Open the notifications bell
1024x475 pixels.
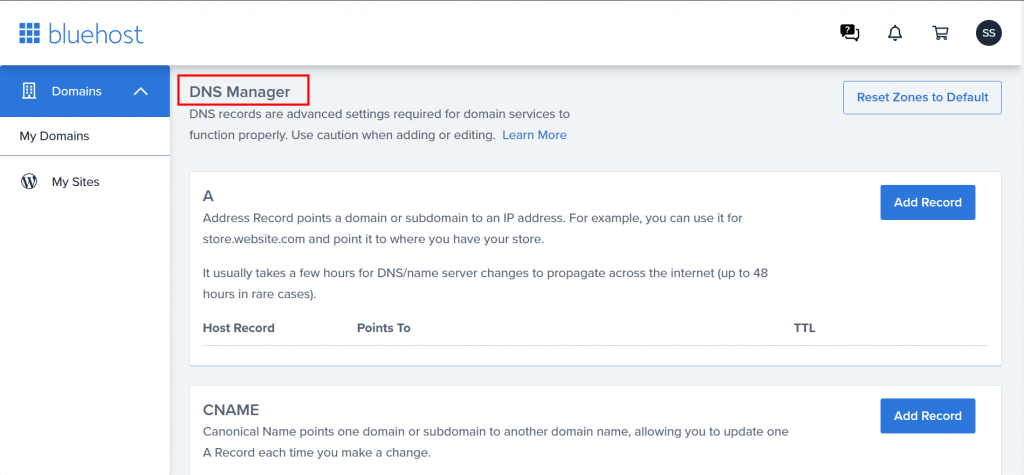point(895,33)
